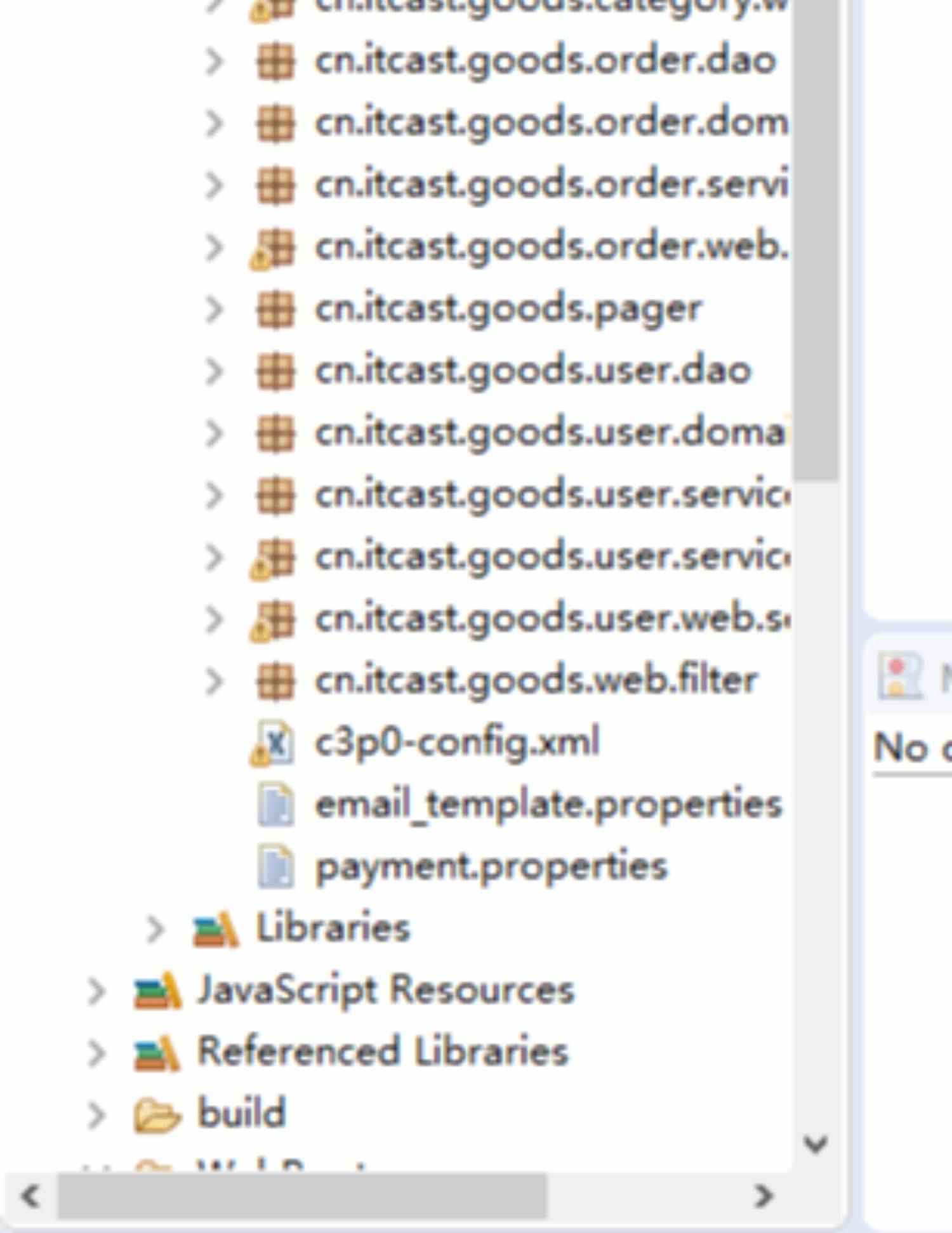Click the vertical scrollbar down arrow

816,1144
